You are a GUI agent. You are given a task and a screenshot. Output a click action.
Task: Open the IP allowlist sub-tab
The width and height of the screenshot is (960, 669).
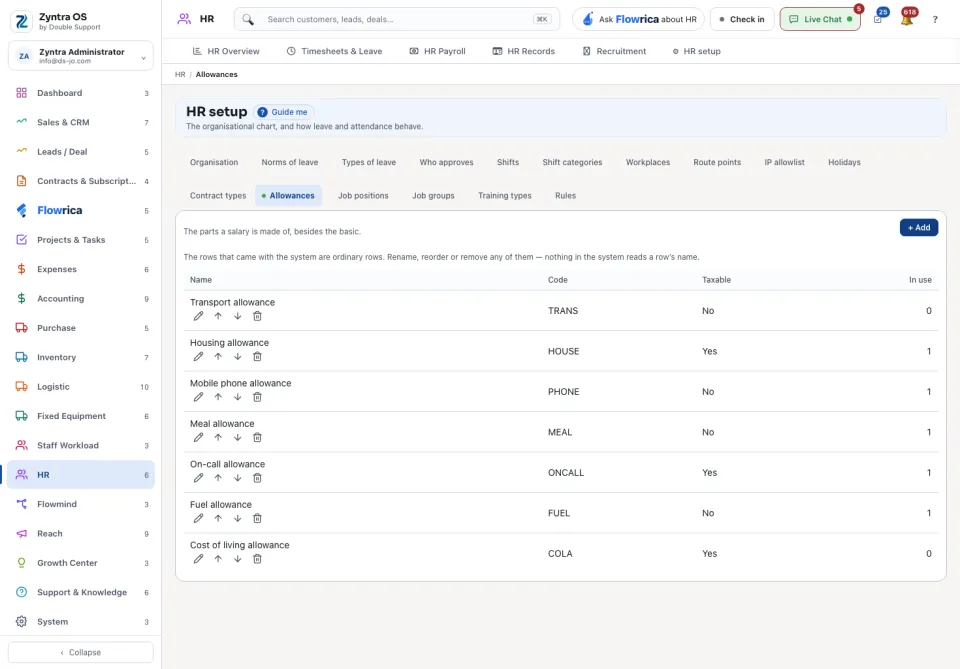(784, 162)
